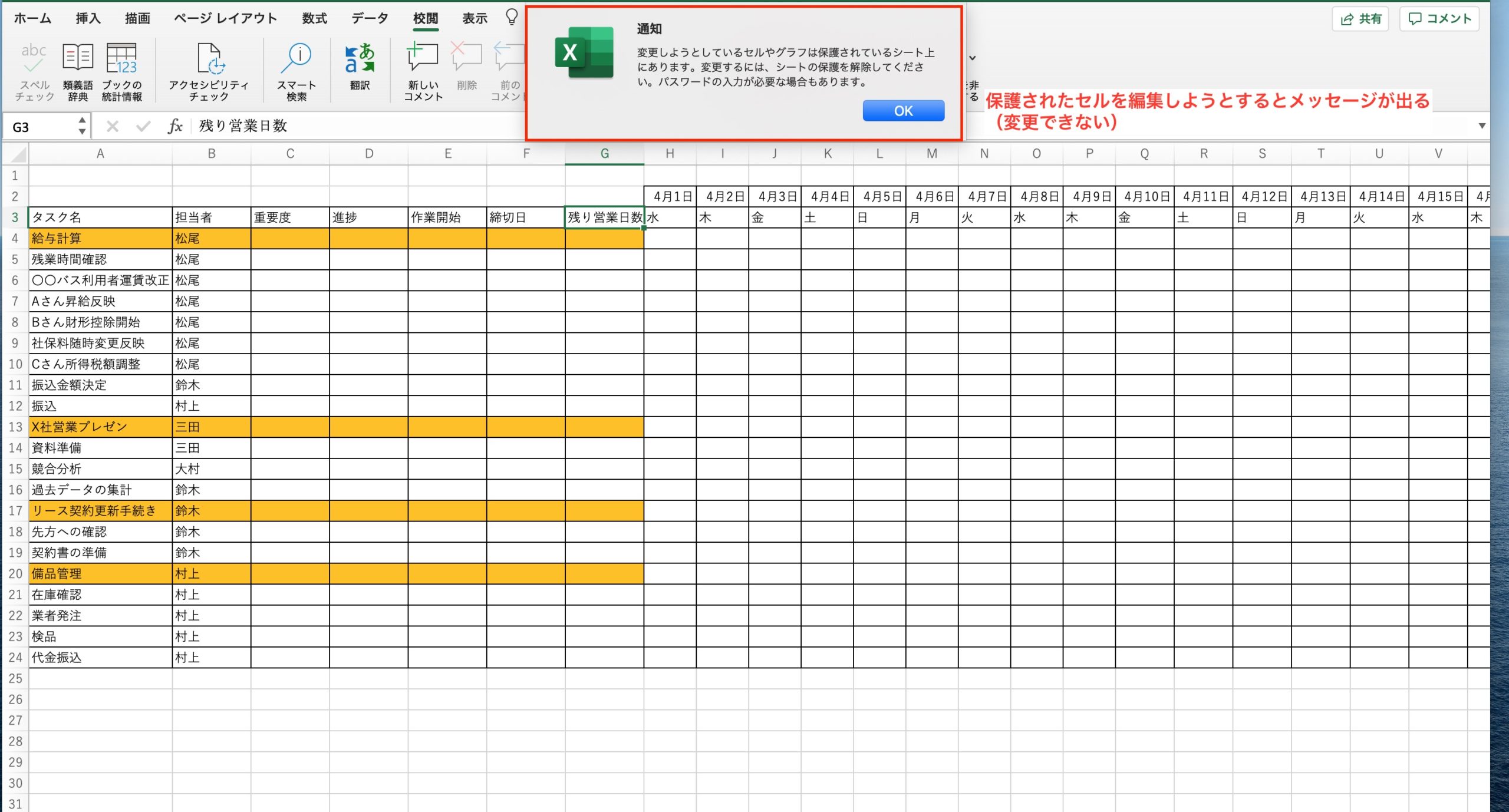Select cell 大村 in the 担当者 column
This screenshot has width=1509, height=812.
click(x=212, y=469)
